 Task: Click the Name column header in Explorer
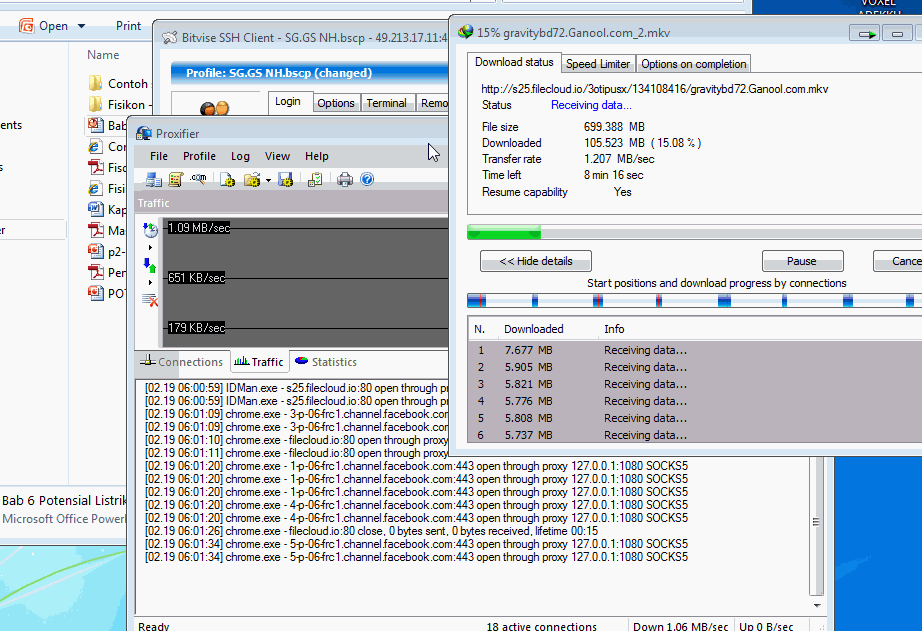103,55
